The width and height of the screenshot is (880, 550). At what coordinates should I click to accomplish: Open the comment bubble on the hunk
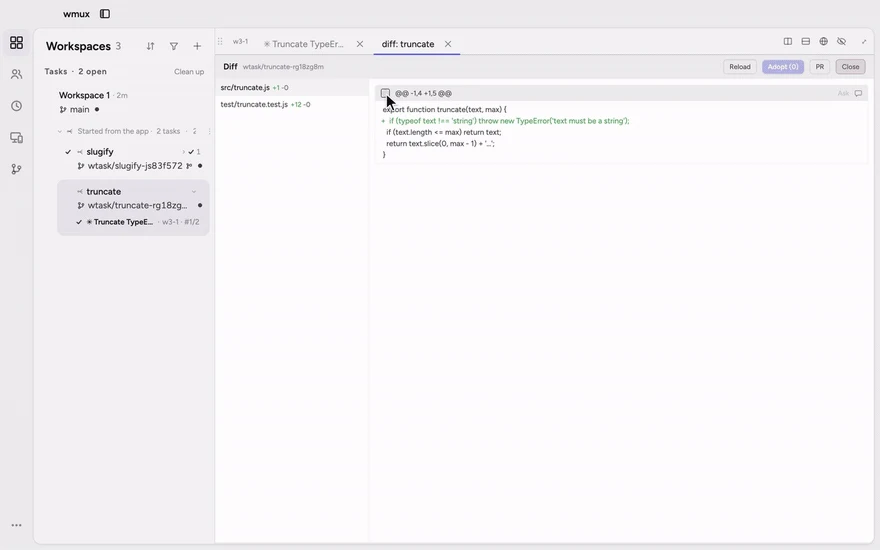(858, 93)
